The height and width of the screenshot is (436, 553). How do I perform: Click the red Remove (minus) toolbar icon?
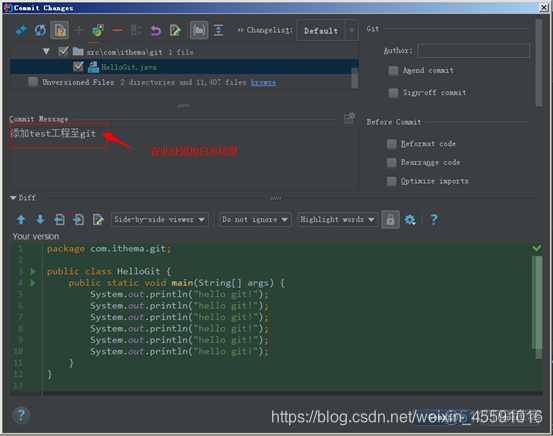point(117,30)
